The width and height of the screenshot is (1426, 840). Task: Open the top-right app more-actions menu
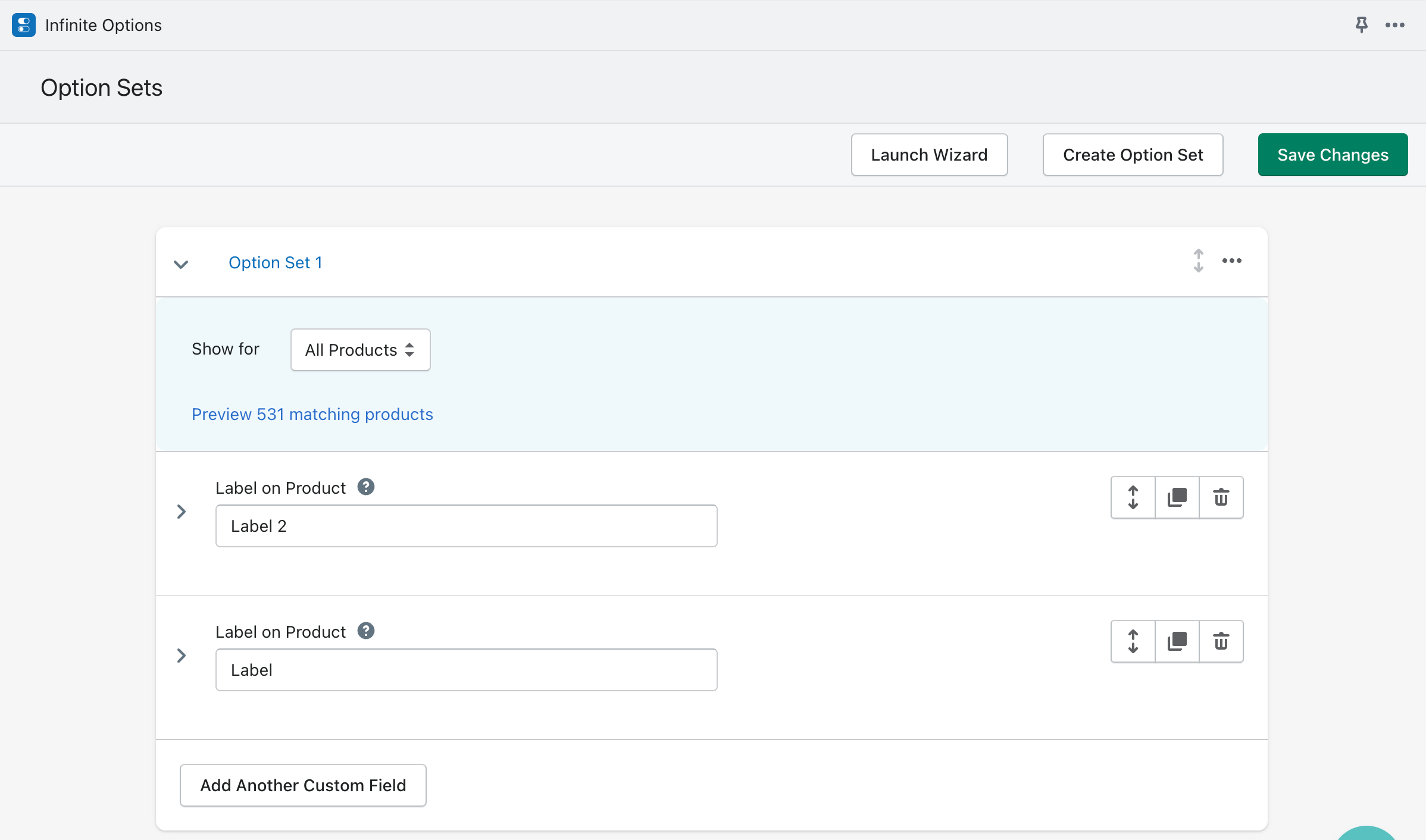tap(1394, 25)
